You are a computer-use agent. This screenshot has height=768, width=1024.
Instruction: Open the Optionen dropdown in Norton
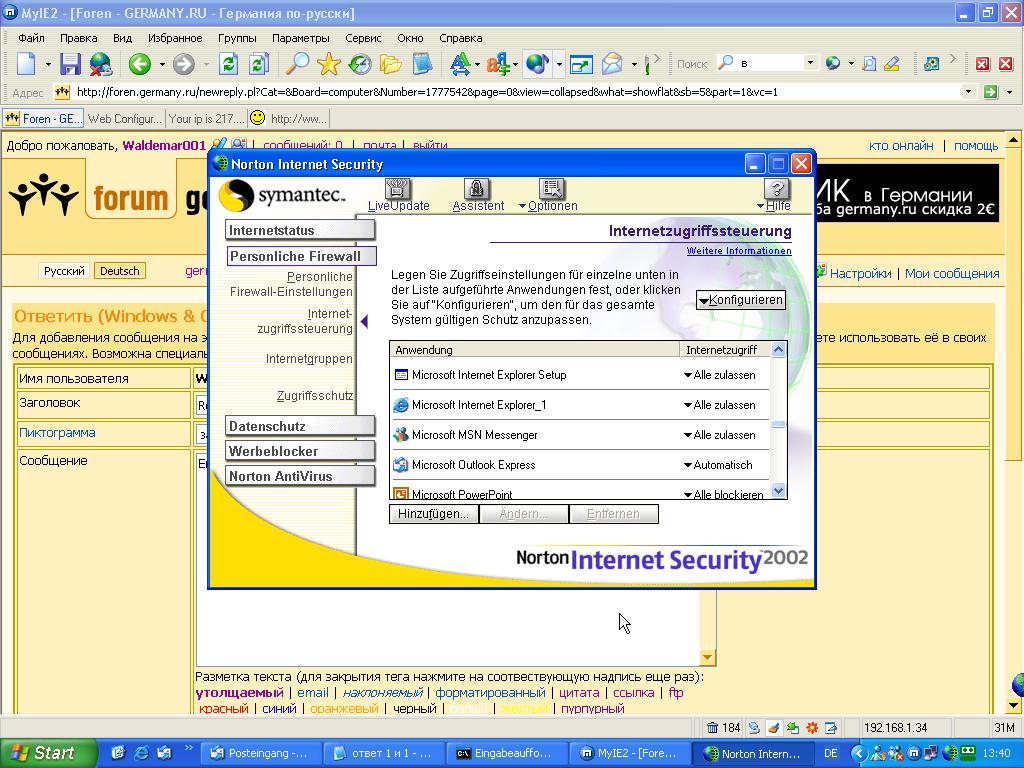[549, 206]
